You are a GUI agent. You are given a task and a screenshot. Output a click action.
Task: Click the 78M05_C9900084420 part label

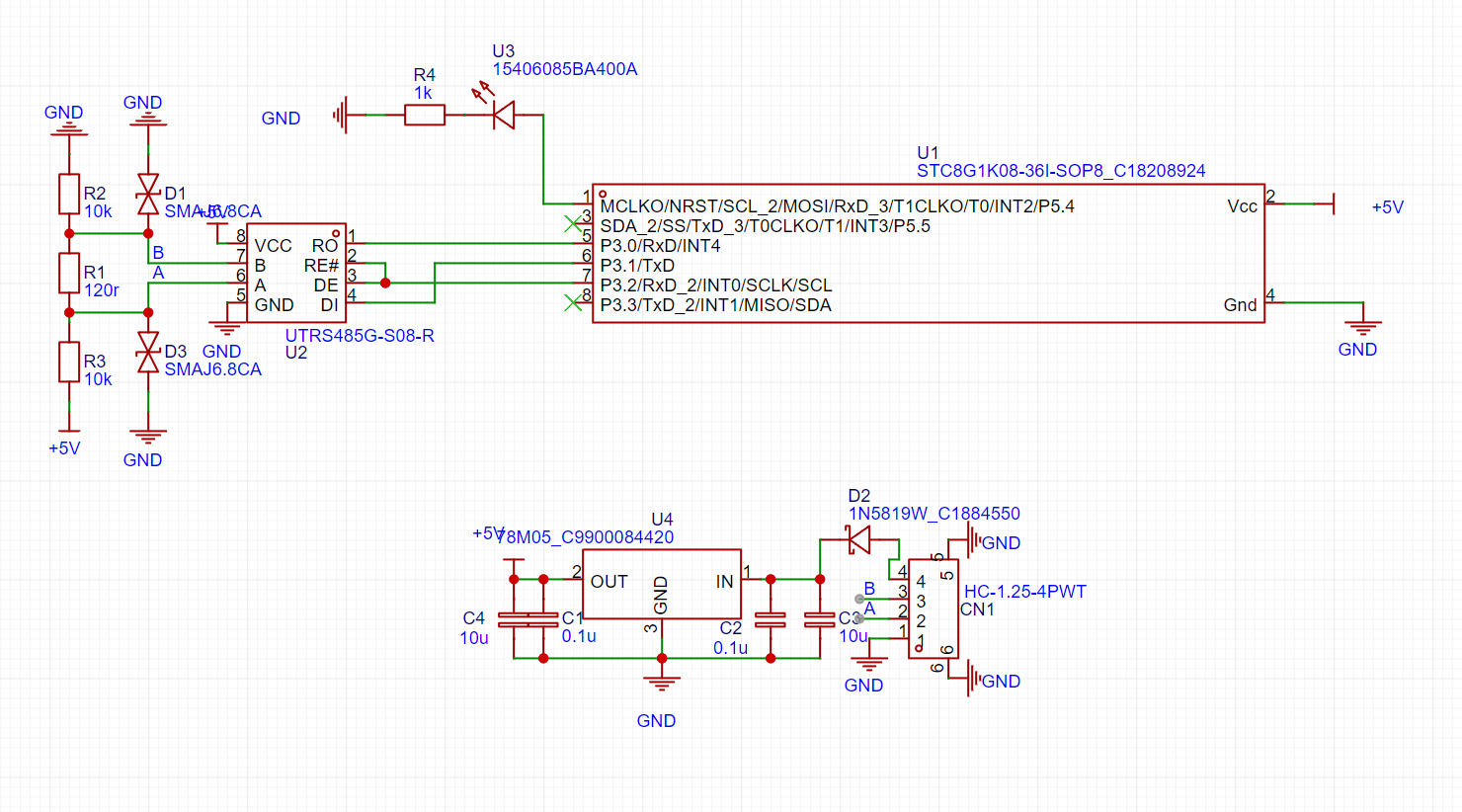tap(585, 537)
